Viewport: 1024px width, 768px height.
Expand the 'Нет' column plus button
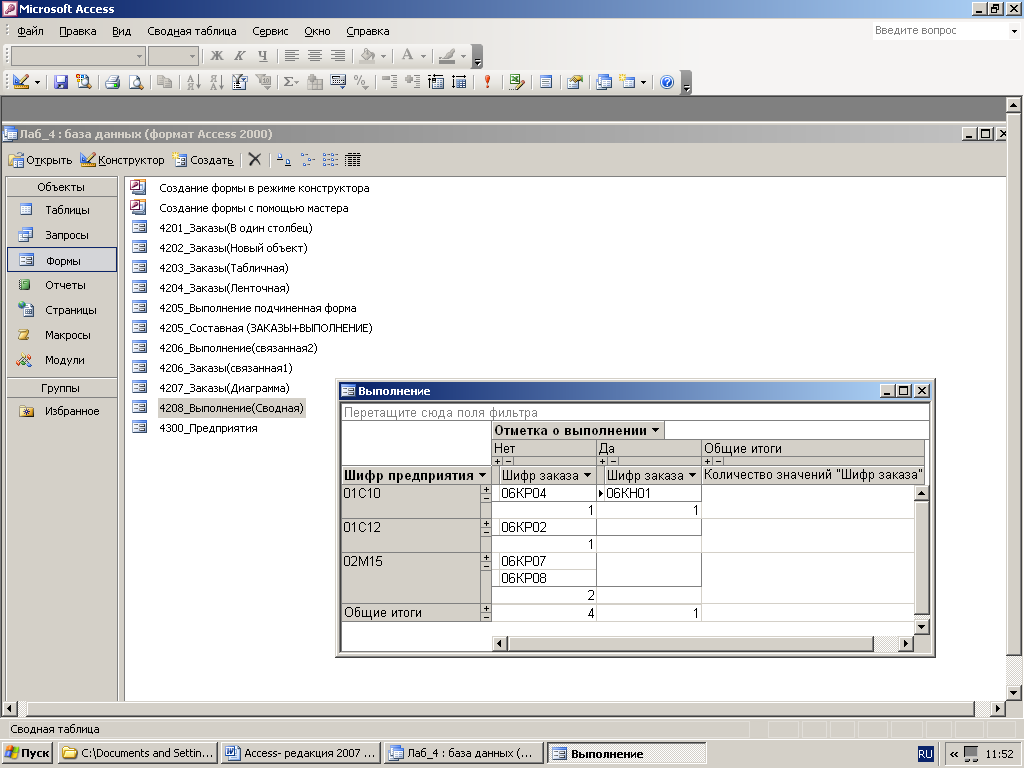click(x=498, y=461)
